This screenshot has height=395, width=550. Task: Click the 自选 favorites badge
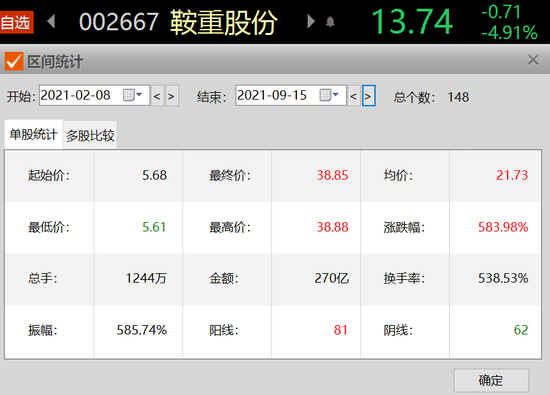tap(16, 22)
